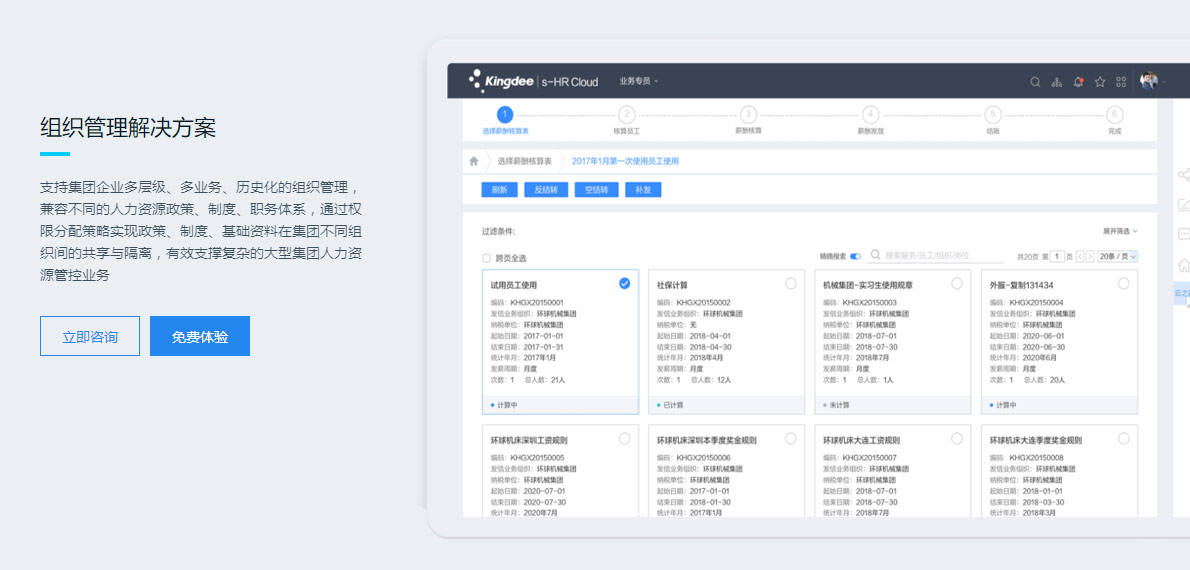Click the house icon in right sidebar
This screenshot has width=1190, height=570.
click(1183, 265)
